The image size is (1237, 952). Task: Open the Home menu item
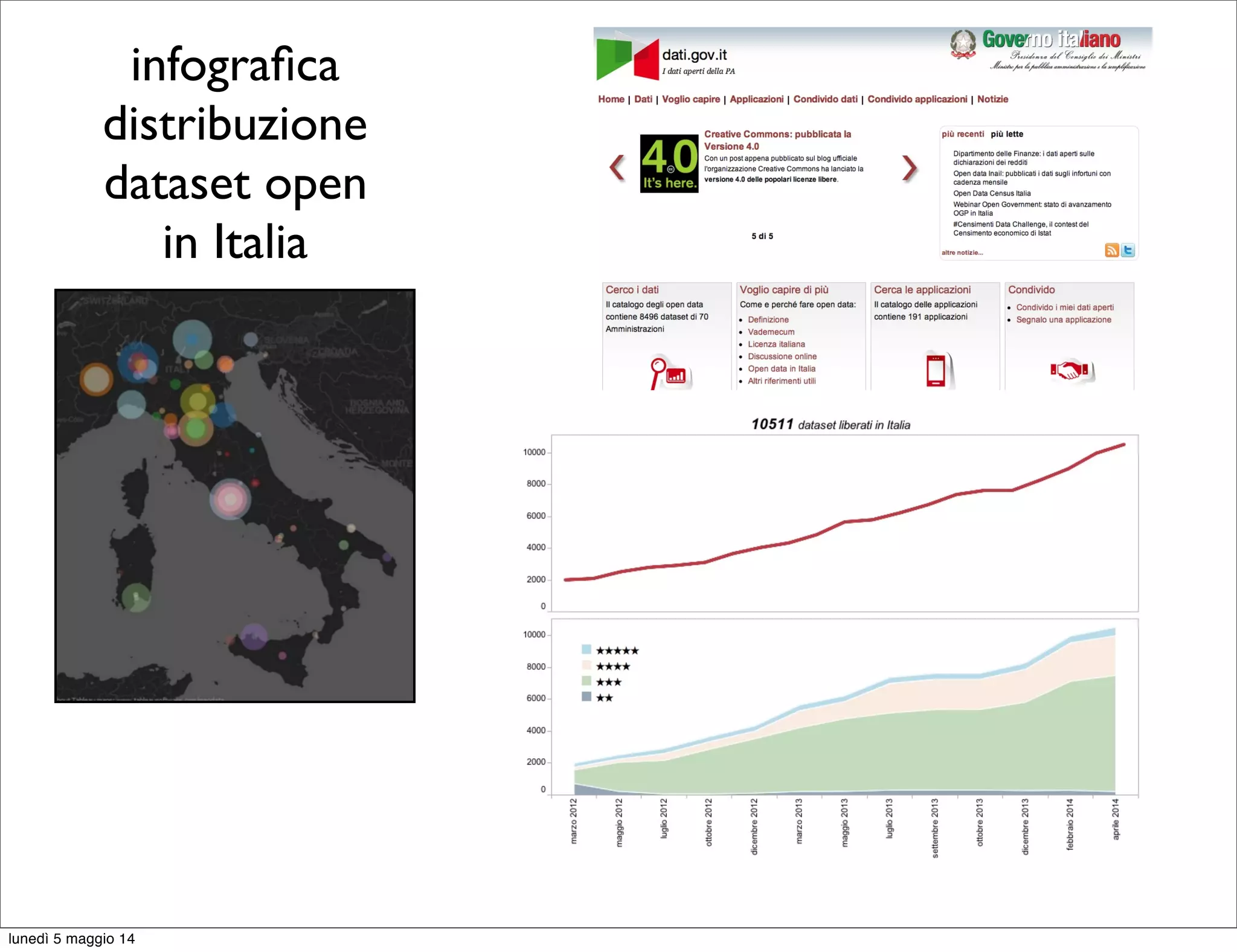click(611, 99)
